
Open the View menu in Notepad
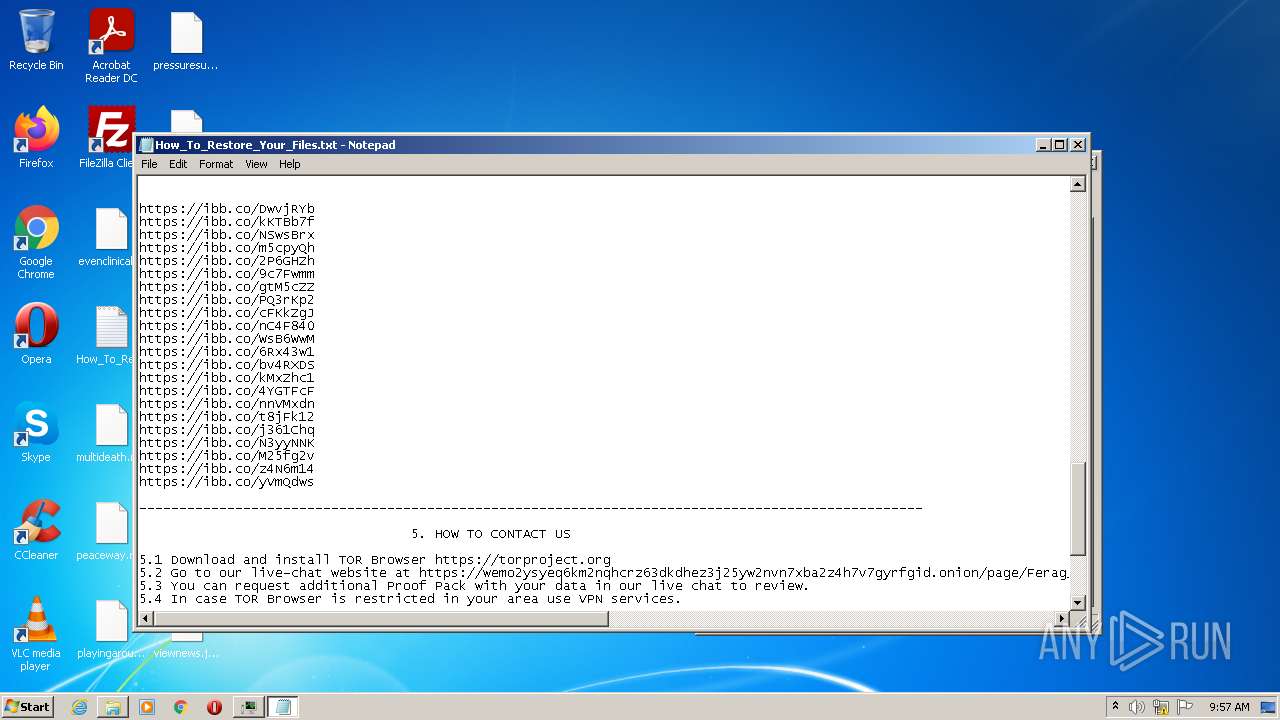coord(256,164)
